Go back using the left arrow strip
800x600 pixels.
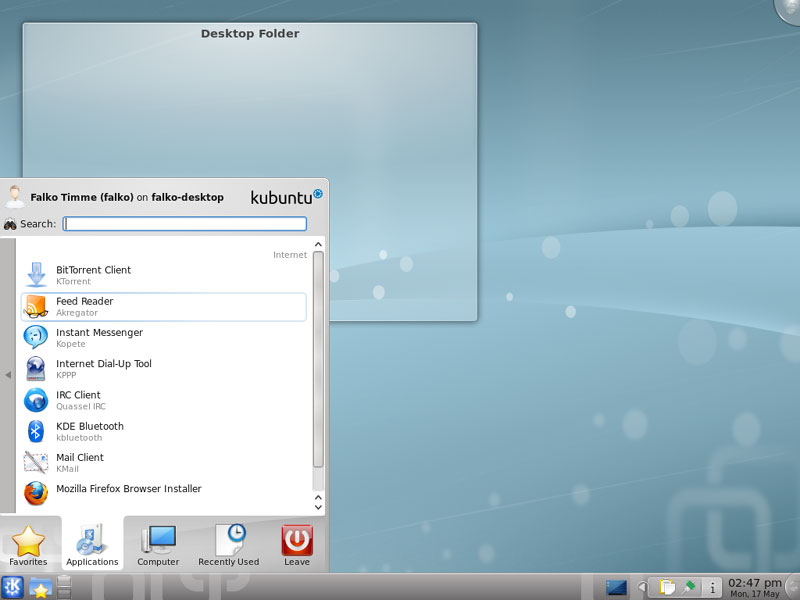(8, 375)
